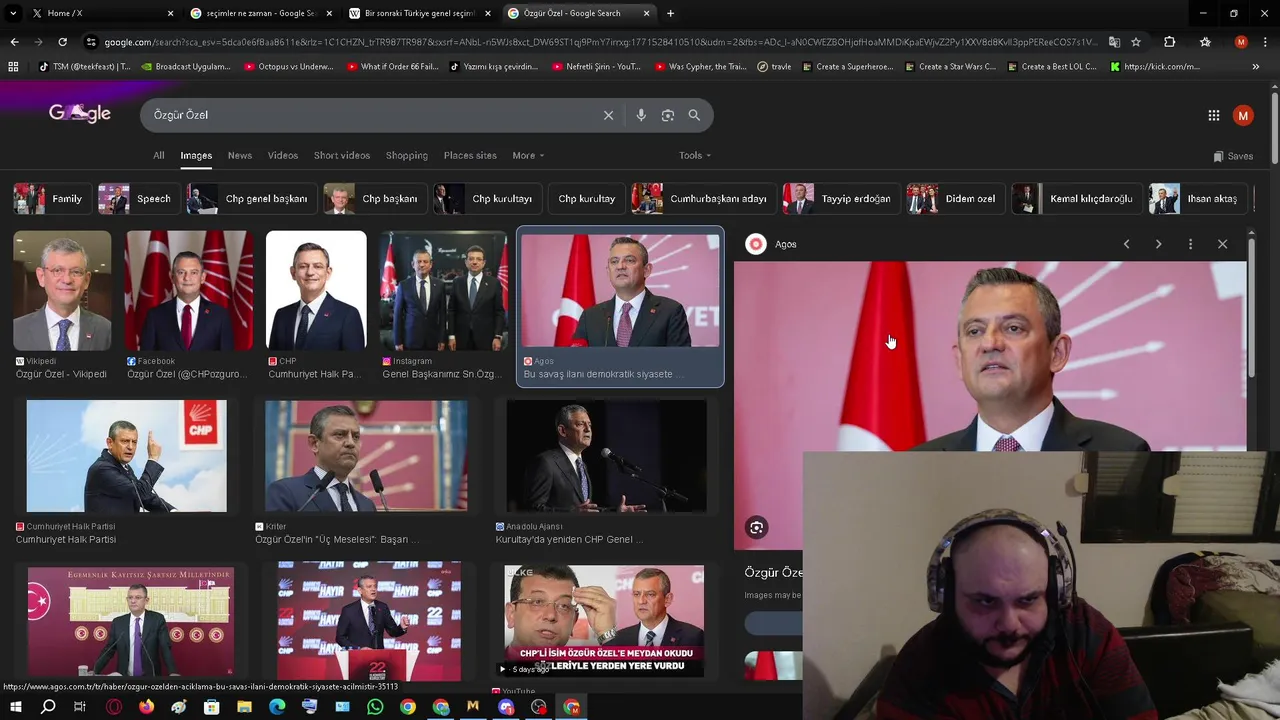Viewport: 1280px width, 720px height.
Task: Open the Google apps grid
Action: [x=1213, y=115]
